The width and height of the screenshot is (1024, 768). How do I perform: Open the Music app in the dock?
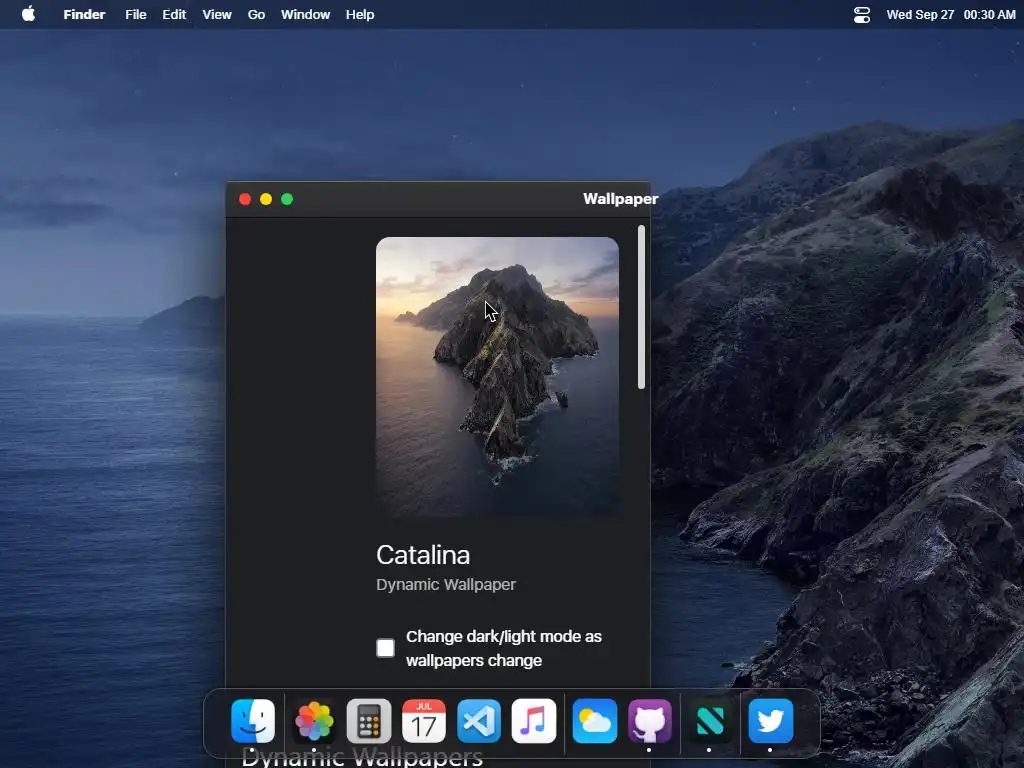[534, 721]
